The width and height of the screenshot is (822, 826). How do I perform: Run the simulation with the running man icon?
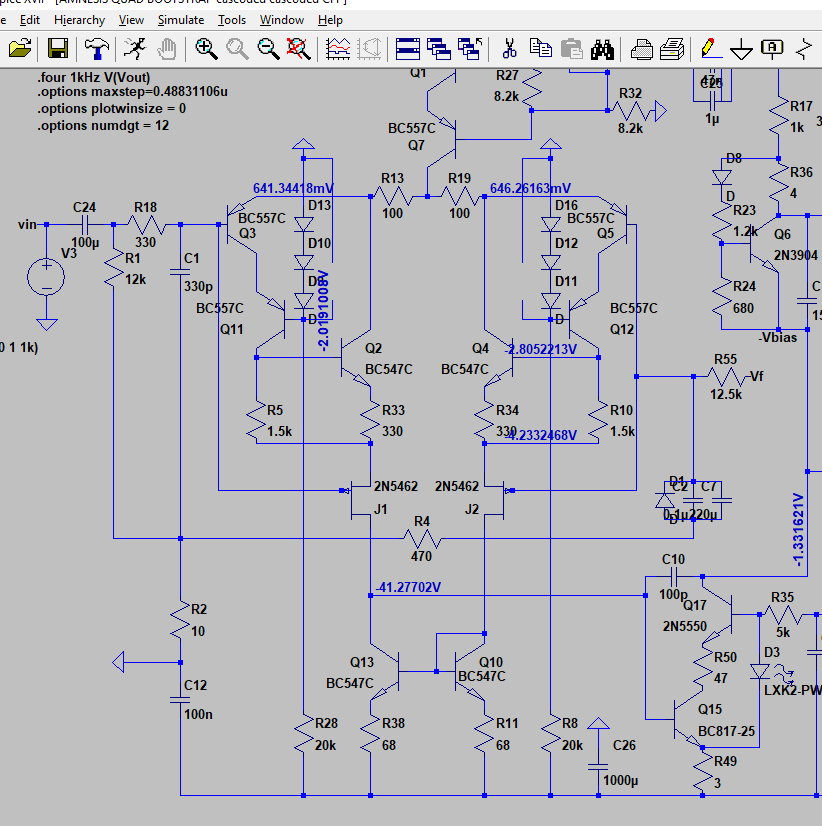tap(135, 48)
